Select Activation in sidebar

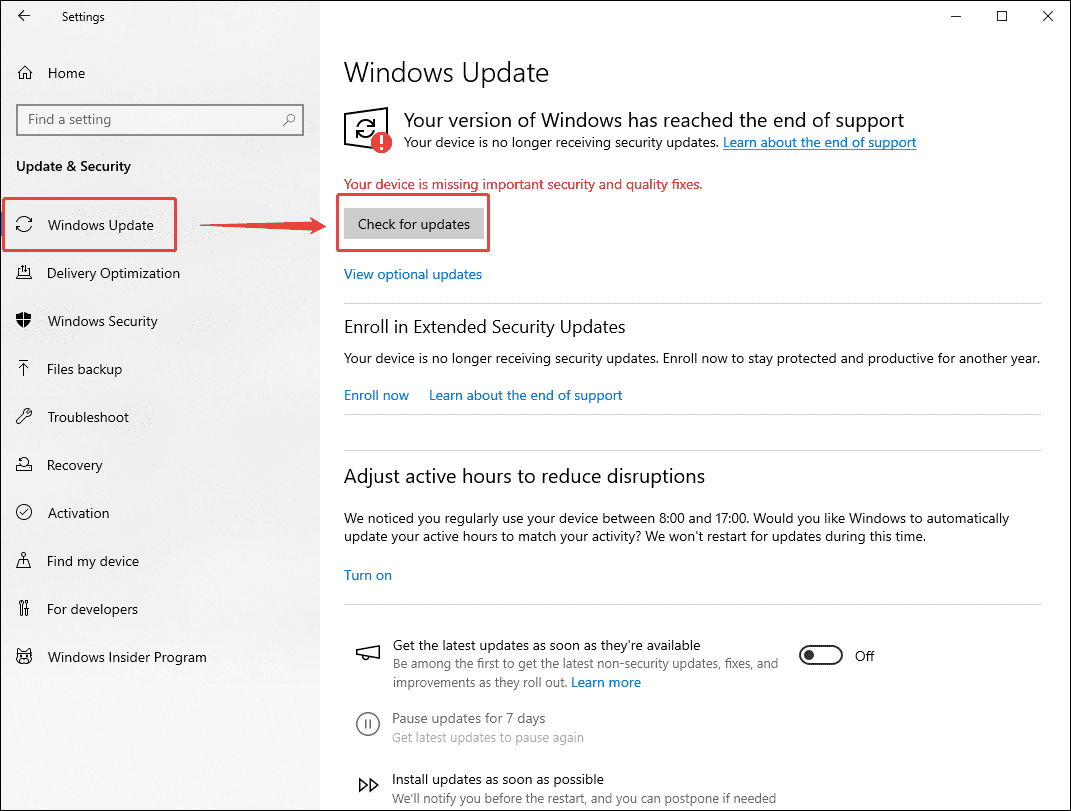[79, 513]
